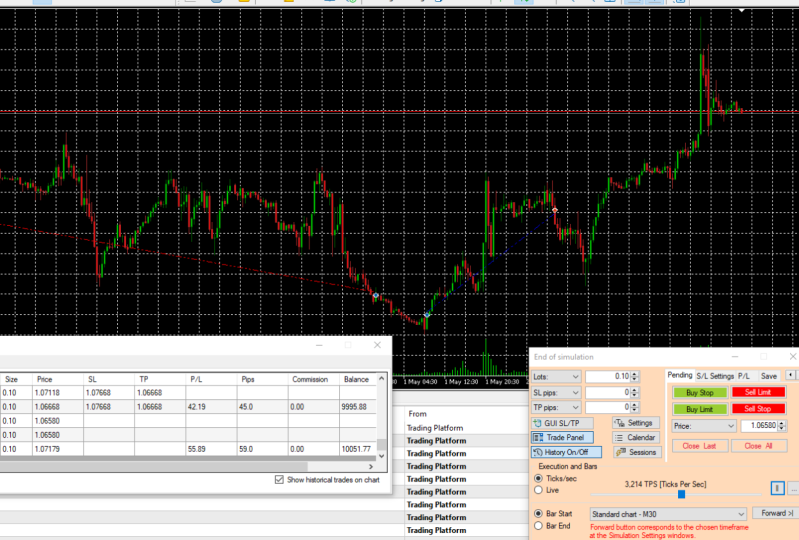Open the Sessions tool
This screenshot has height=540, width=799.
coord(636,452)
